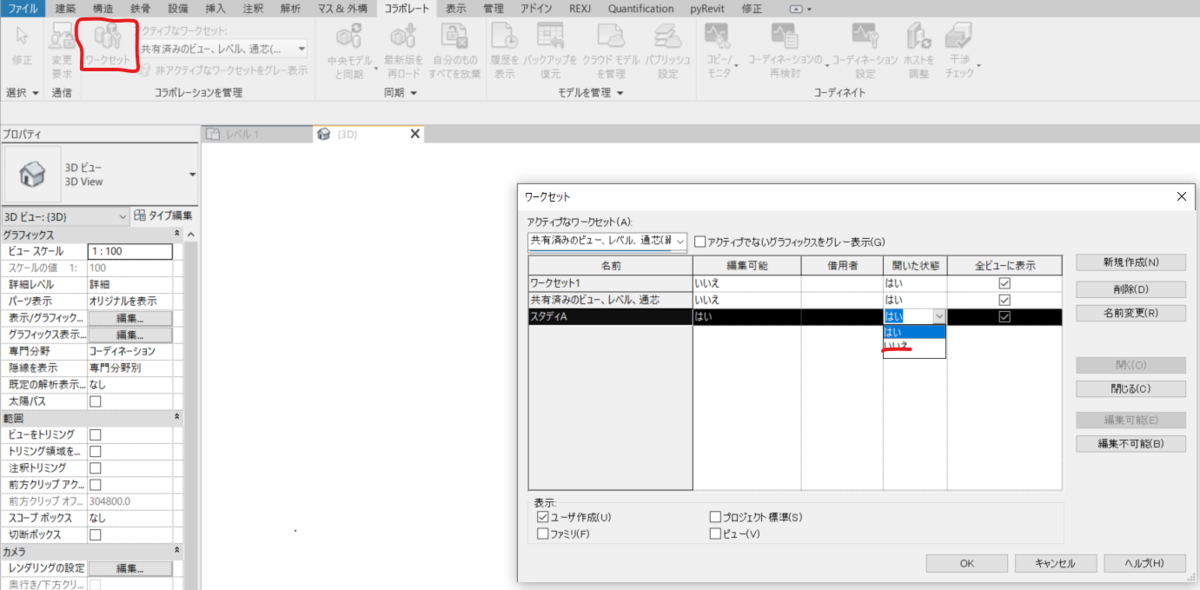Choose いいえ in opened dropdown list
This screenshot has height=590, width=1200.
tap(914, 346)
